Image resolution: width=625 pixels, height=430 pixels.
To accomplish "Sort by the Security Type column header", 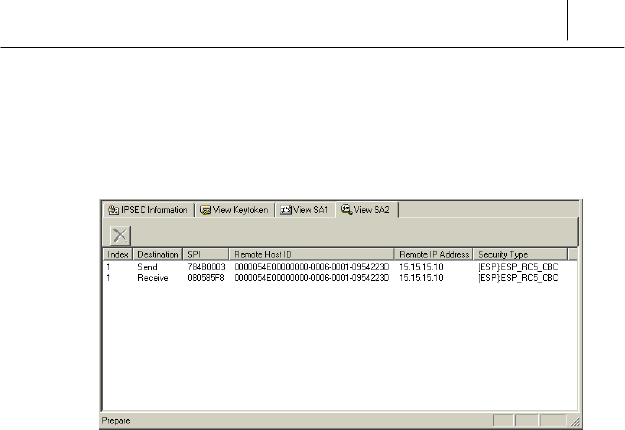I will 520,254.
